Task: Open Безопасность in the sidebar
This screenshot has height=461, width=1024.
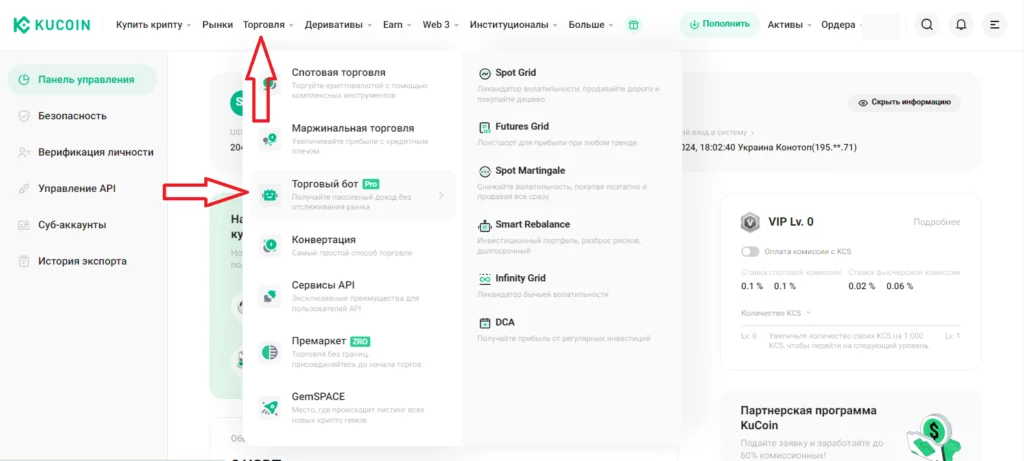Action: (72, 116)
